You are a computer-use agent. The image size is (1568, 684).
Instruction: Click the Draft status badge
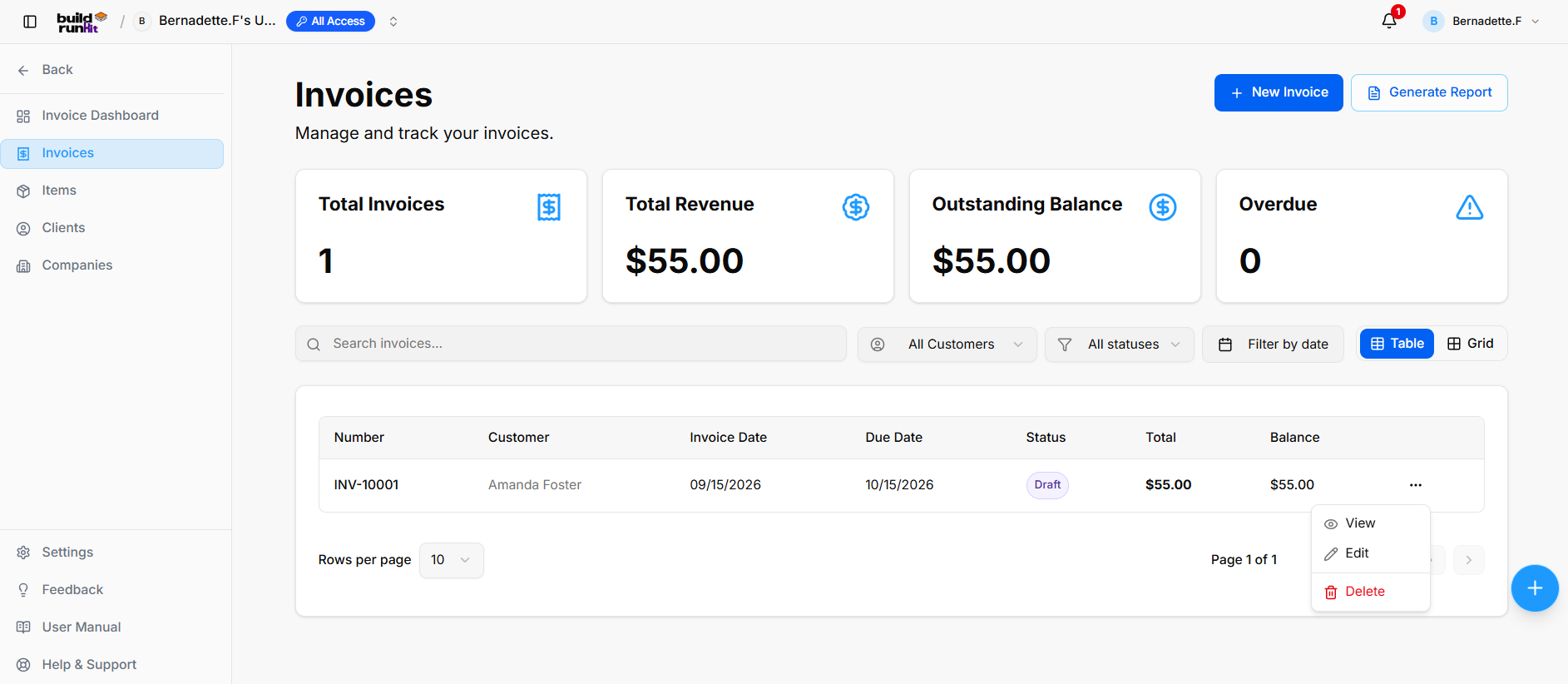(1047, 485)
